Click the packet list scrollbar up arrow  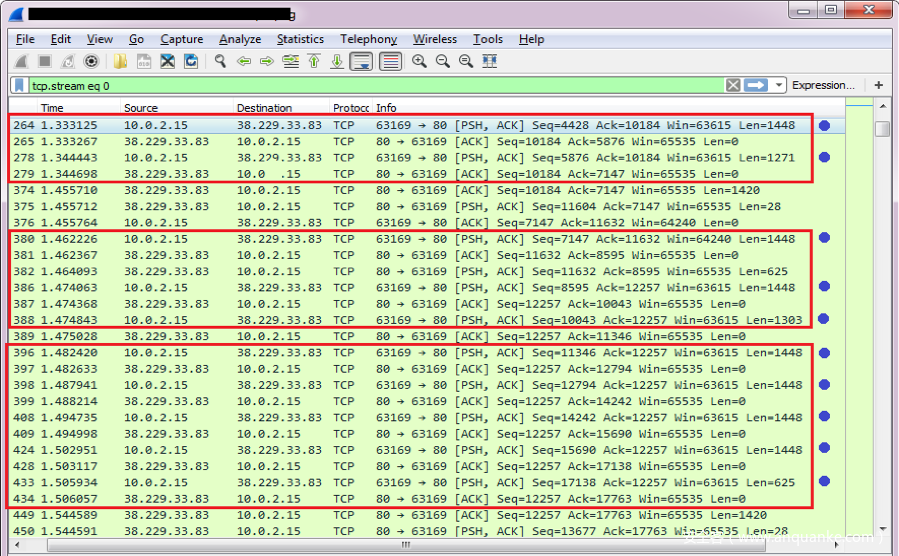pyautogui.click(x=881, y=107)
